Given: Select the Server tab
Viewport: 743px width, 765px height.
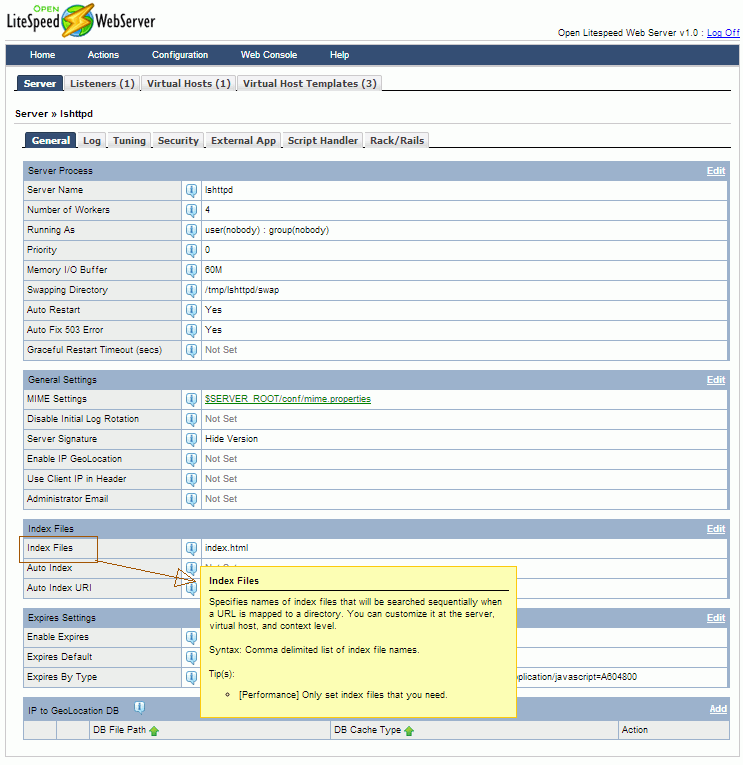Looking at the screenshot, I should (x=40, y=83).
